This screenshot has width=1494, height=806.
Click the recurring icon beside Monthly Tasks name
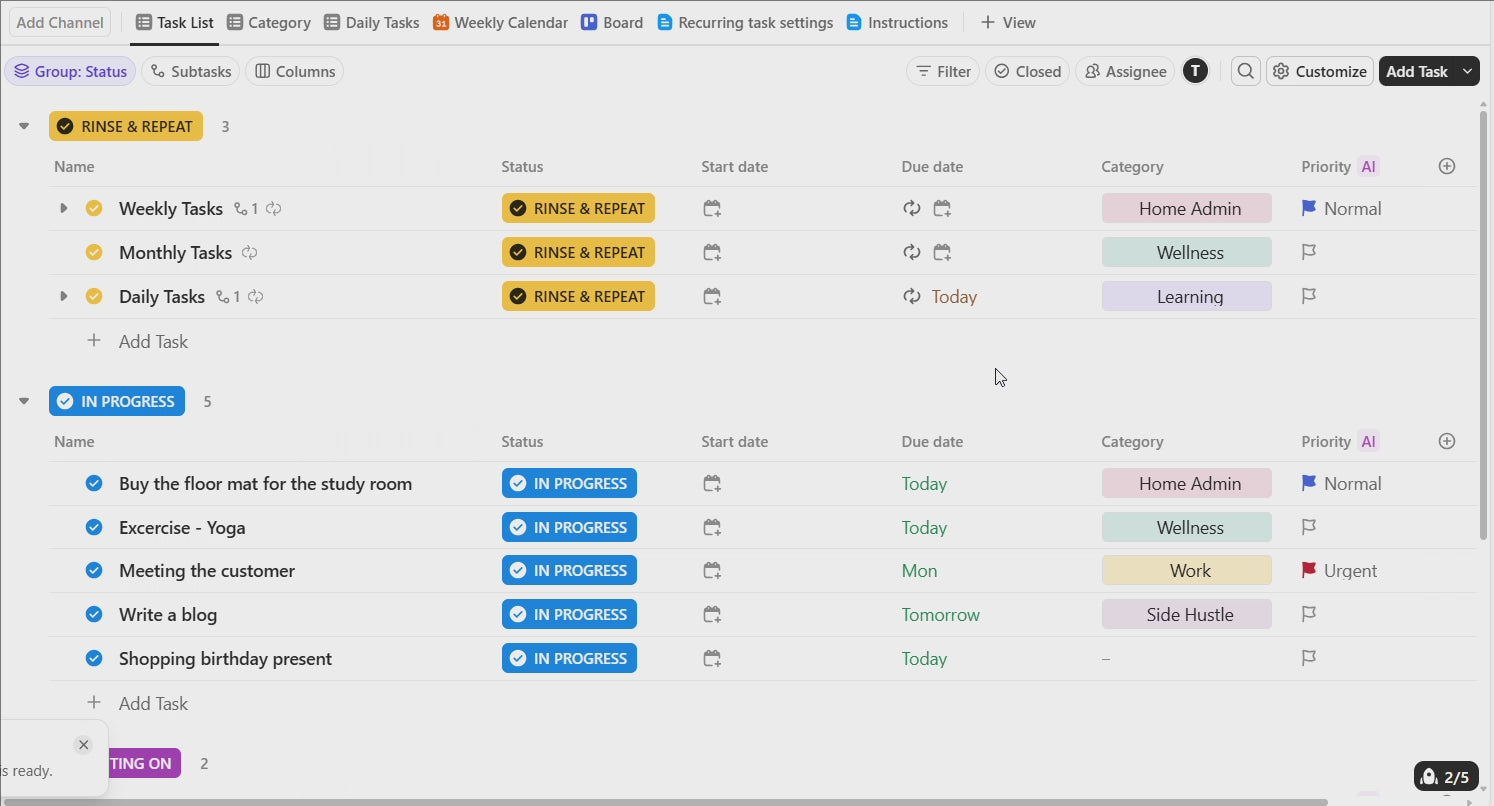tap(250, 253)
